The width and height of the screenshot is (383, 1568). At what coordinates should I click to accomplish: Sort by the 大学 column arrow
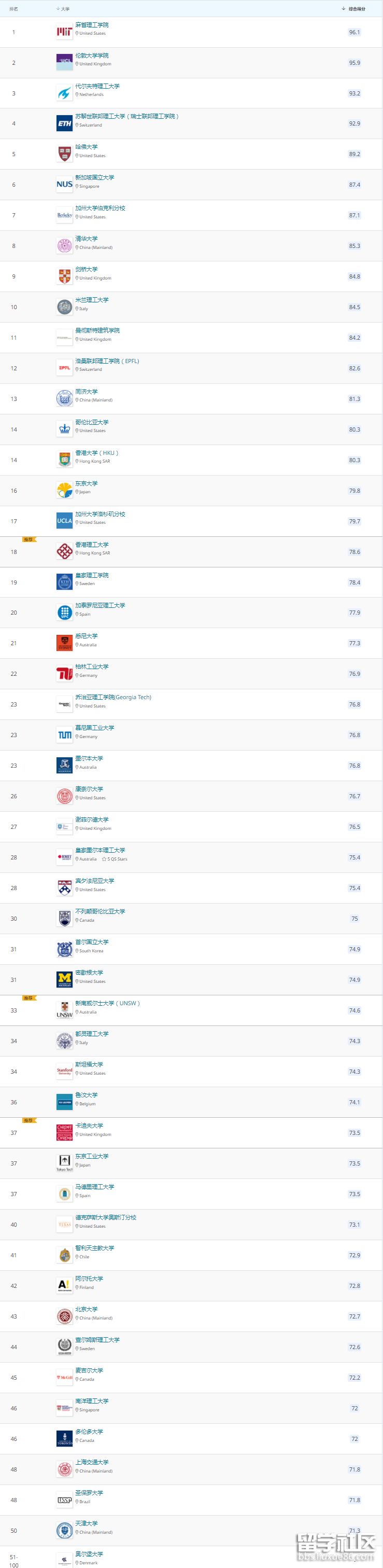tap(59, 9)
